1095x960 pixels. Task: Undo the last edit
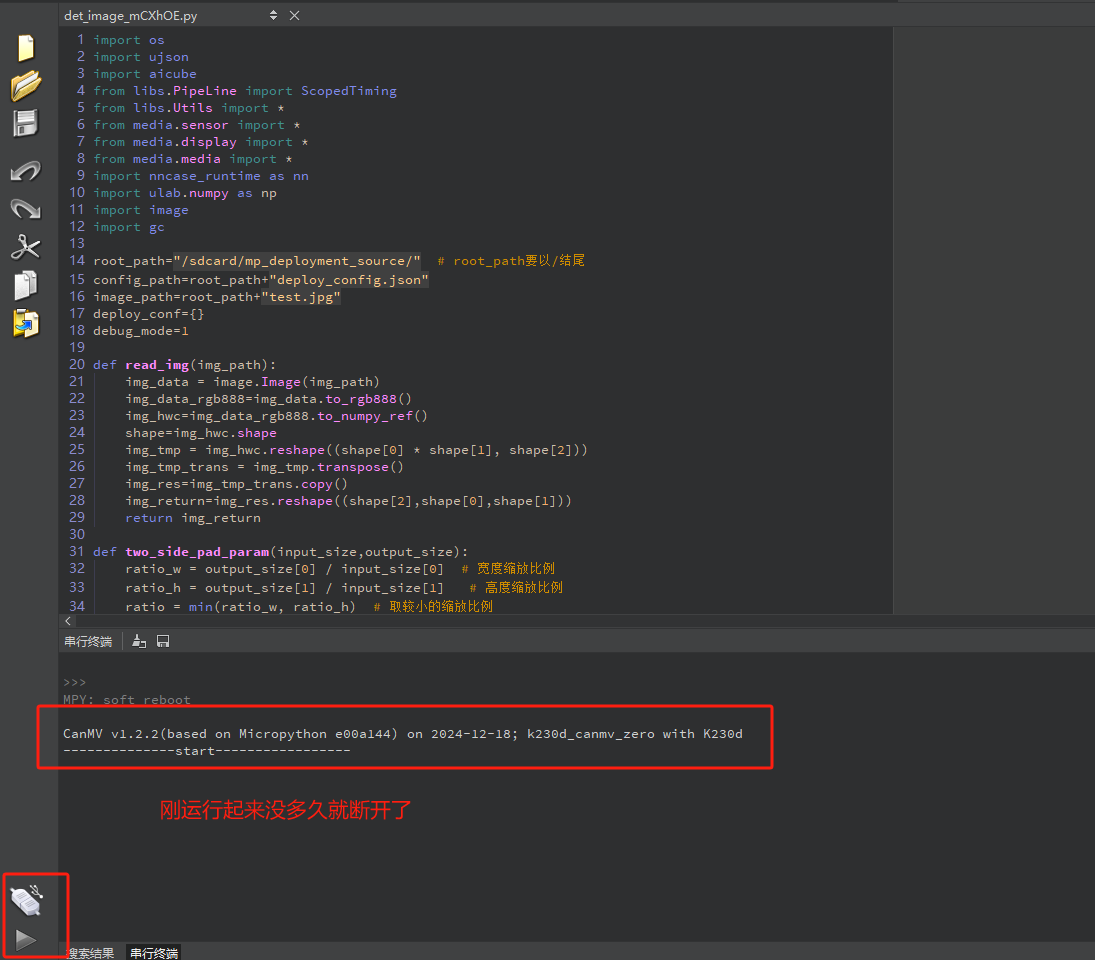point(25,171)
